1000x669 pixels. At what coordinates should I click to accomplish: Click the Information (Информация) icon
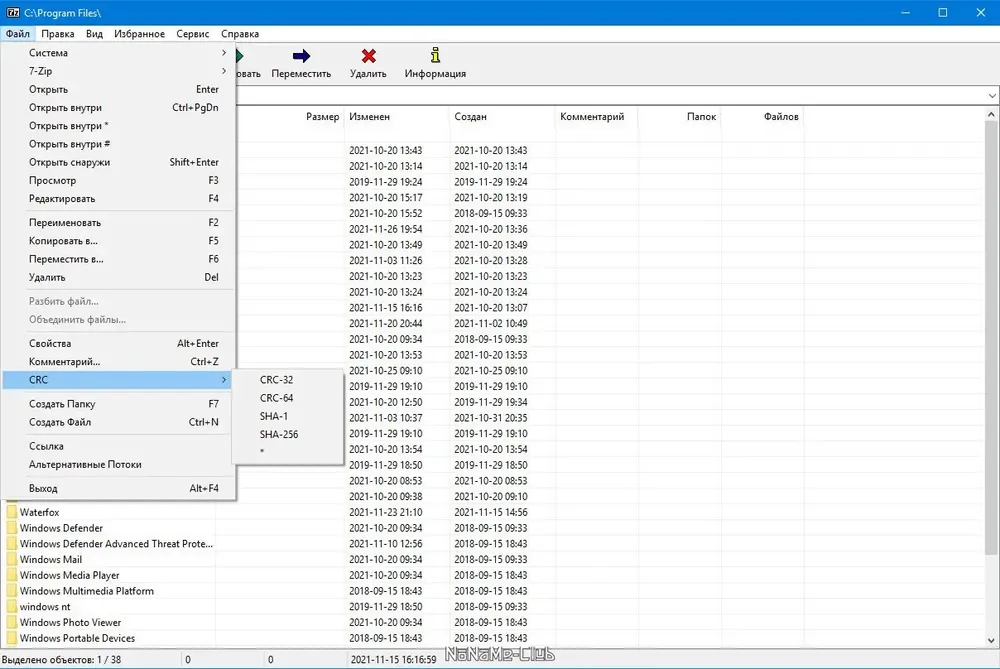coord(435,55)
